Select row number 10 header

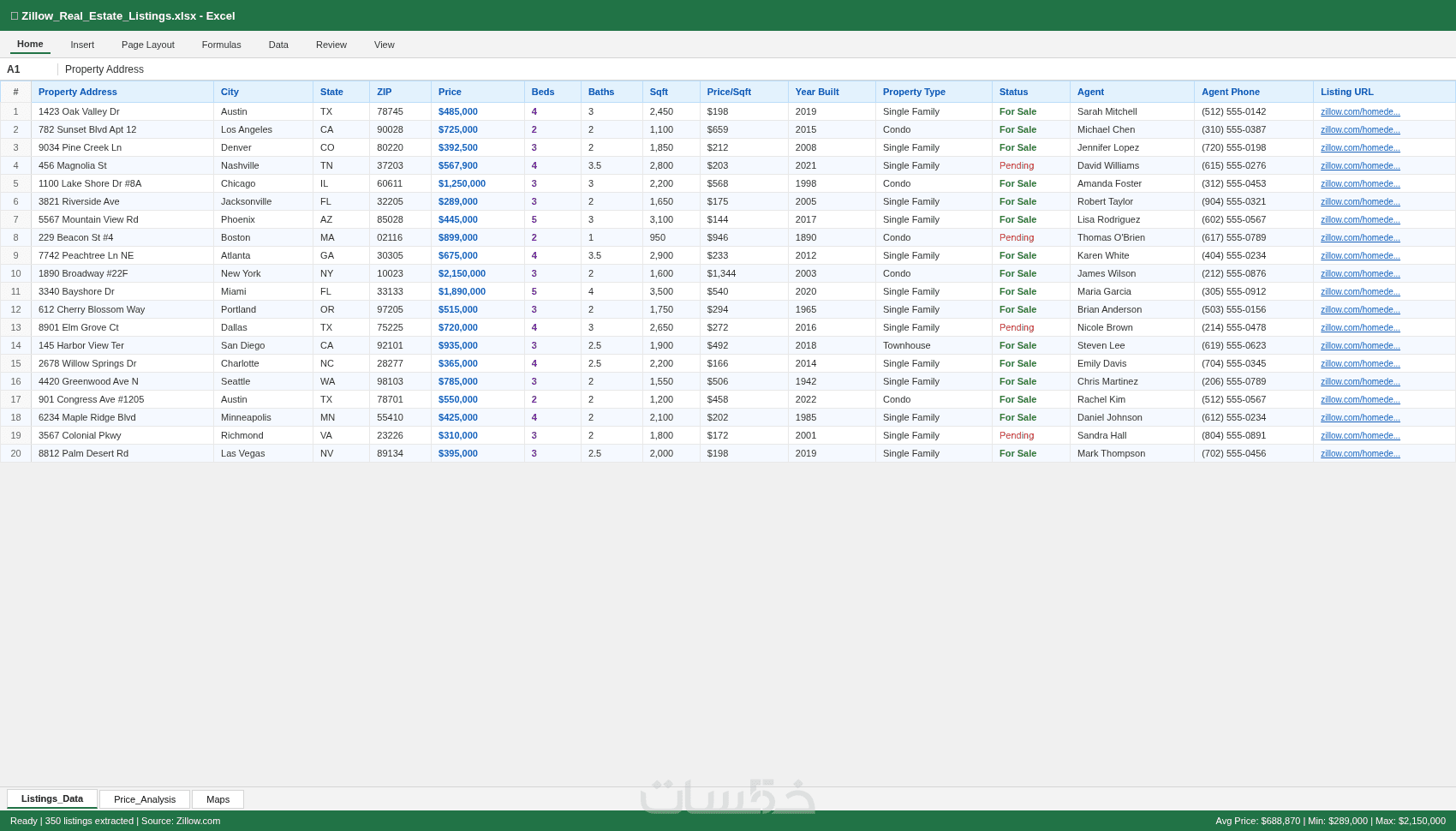15,273
